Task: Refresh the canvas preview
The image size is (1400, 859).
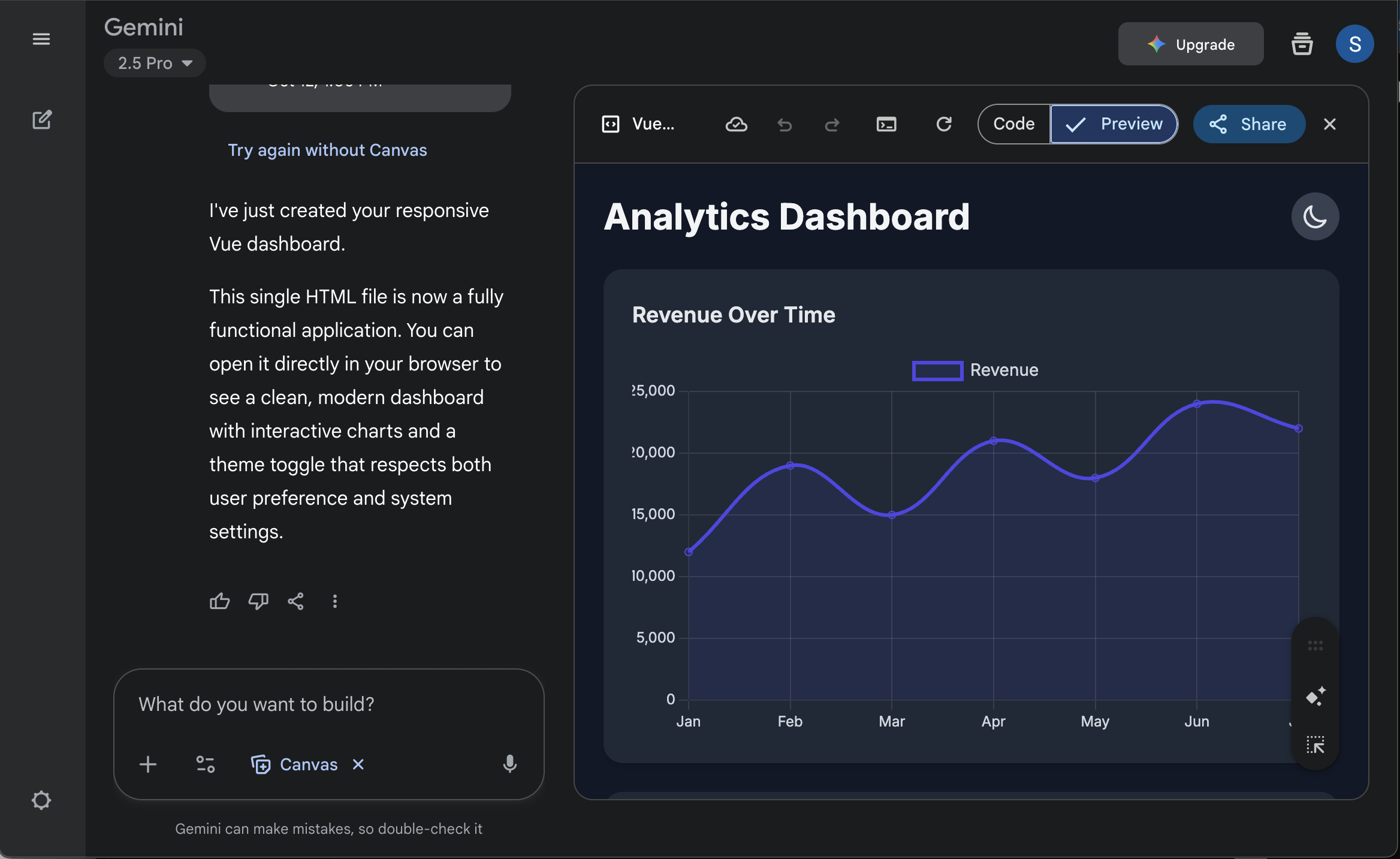Action: click(944, 124)
